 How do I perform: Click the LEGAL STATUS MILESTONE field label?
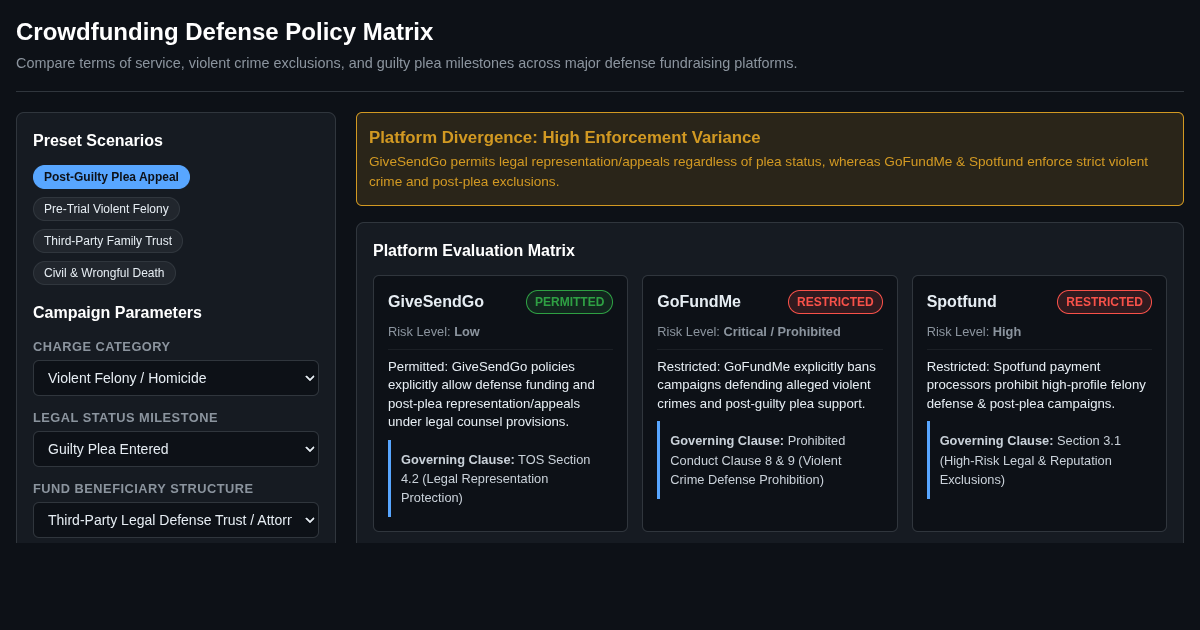125,418
